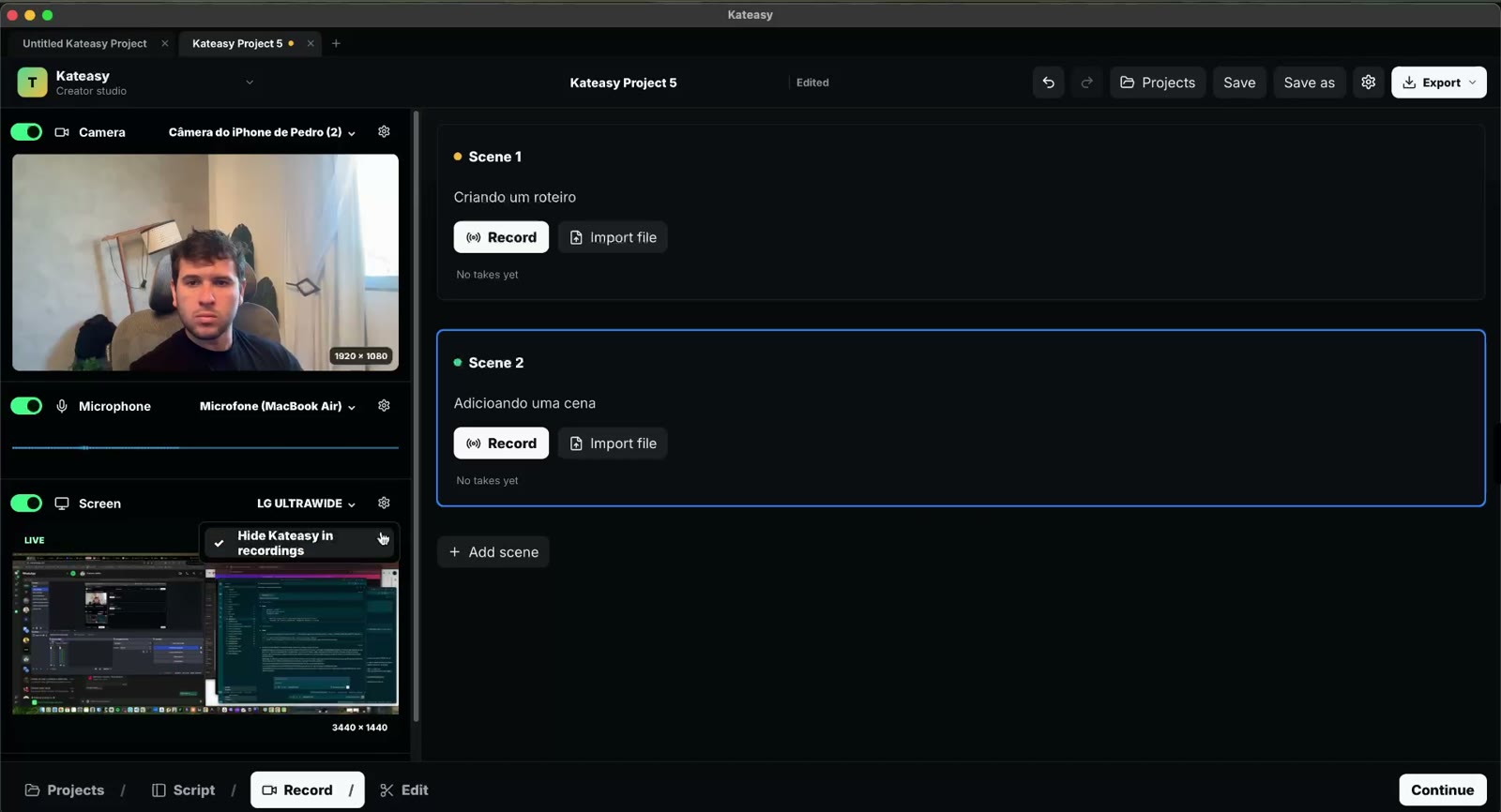Click Criando um roteiro description

pyautogui.click(x=515, y=197)
